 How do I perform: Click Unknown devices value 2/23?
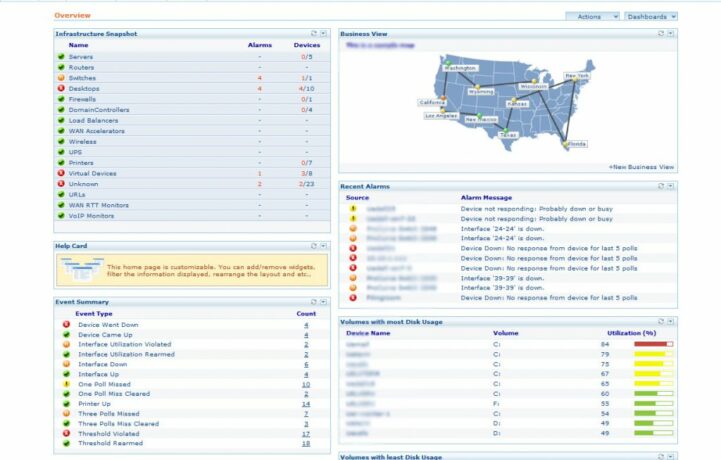point(307,184)
